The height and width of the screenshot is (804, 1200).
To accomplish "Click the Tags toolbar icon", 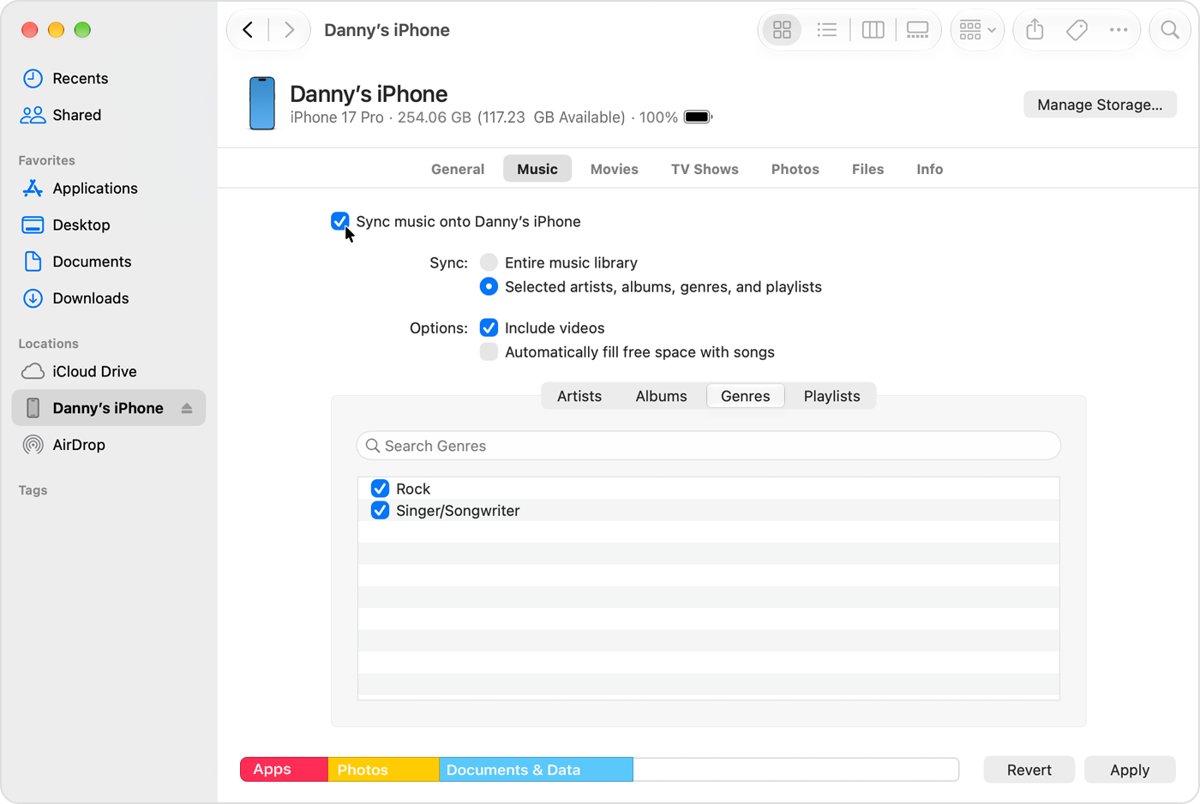I will 1077,30.
